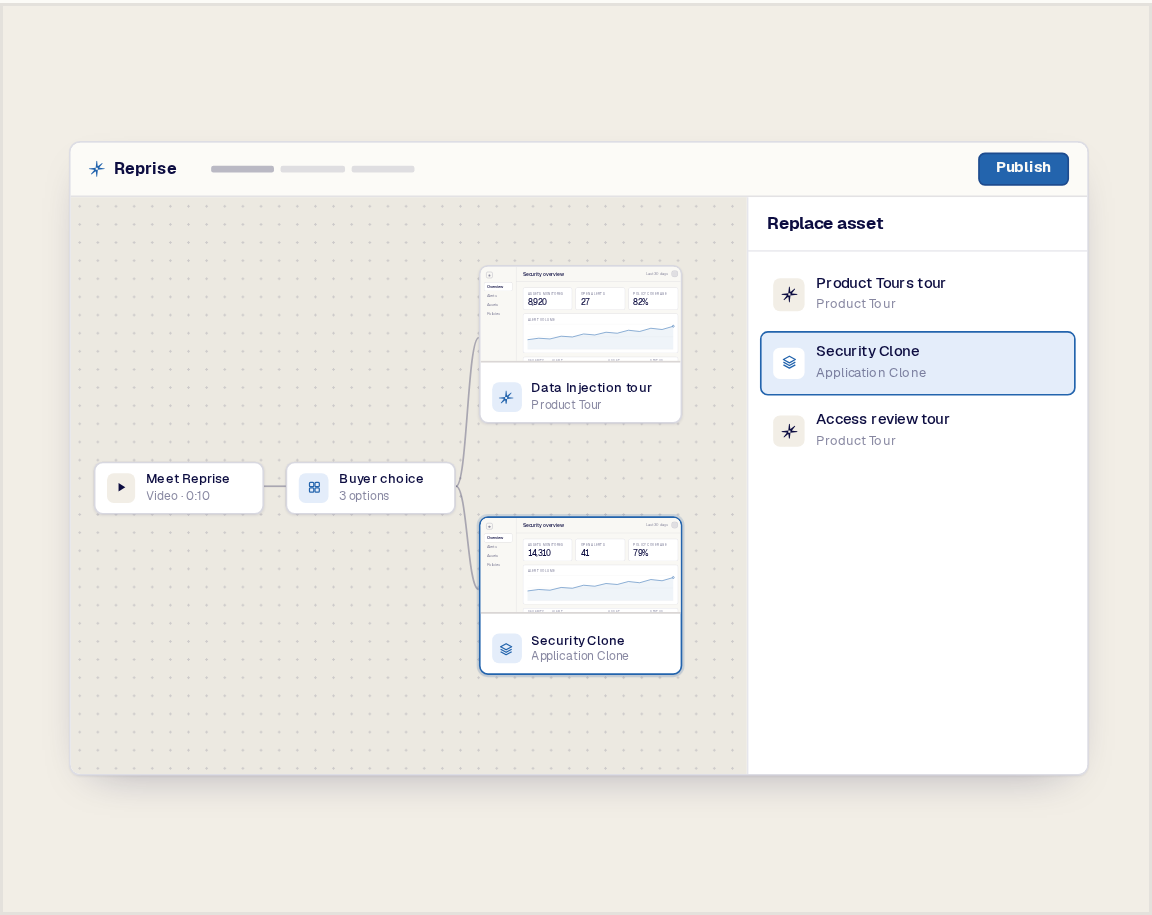Choose Security Clone in Replace asset list
Image resolution: width=1152 pixels, height=915 pixels.
pyautogui.click(x=918, y=363)
